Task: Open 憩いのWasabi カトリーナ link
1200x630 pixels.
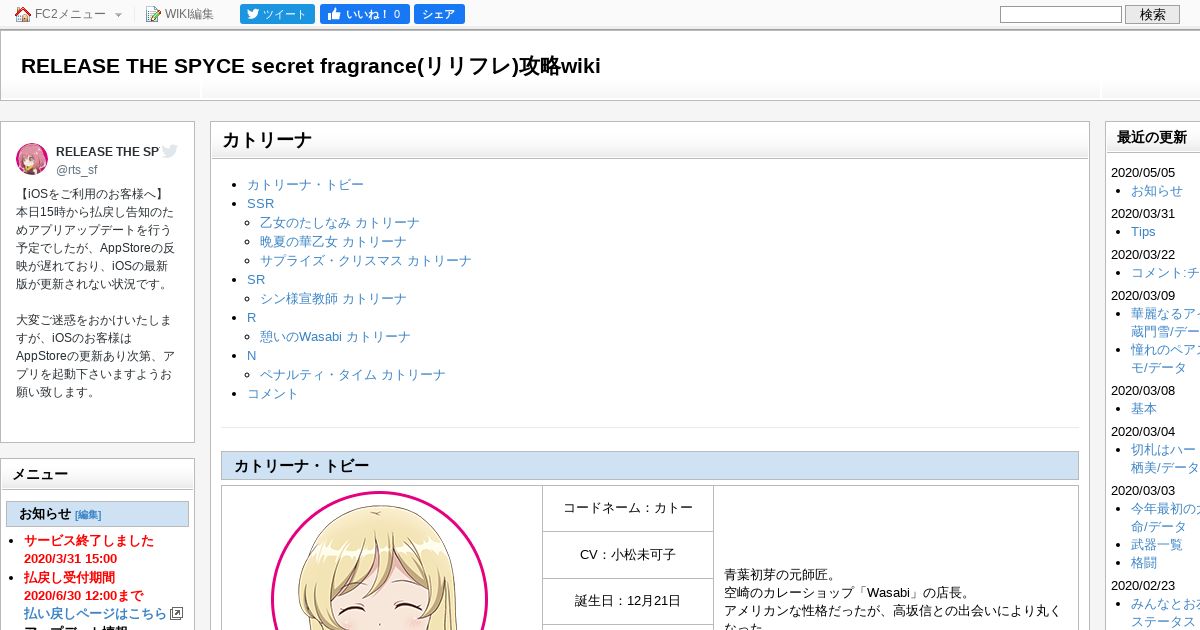Action: click(x=335, y=337)
